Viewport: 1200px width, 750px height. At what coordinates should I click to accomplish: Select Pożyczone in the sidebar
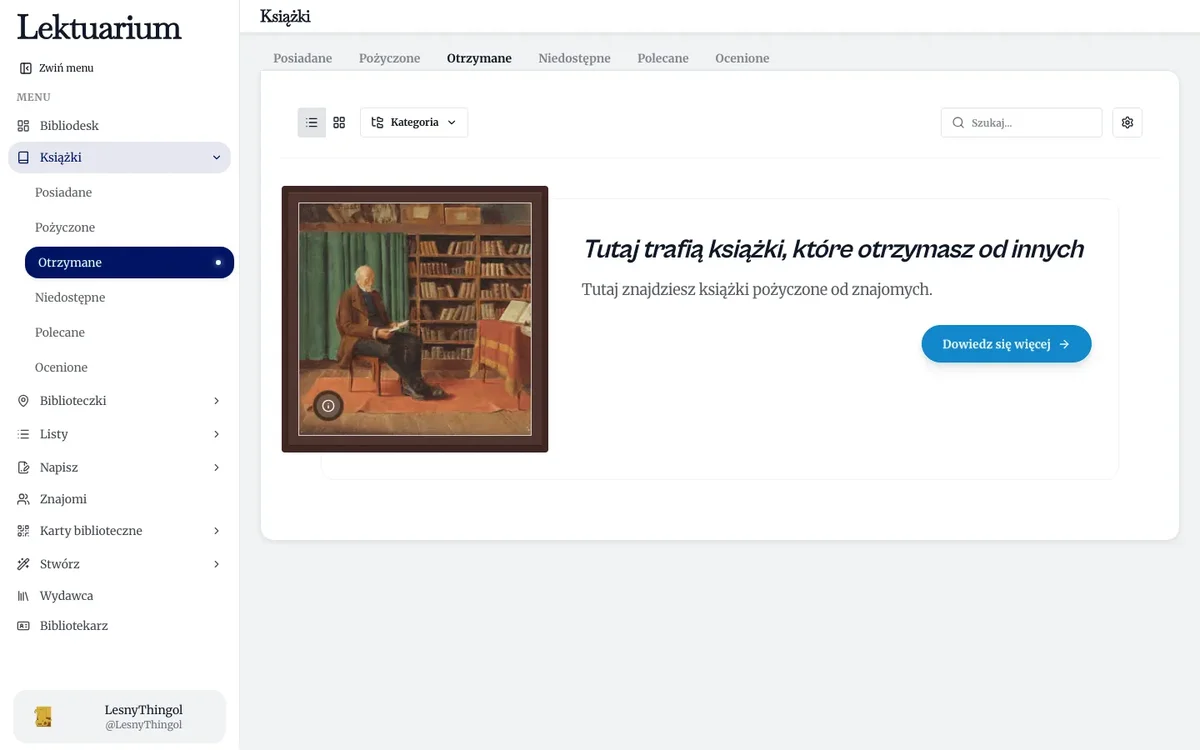tap(129, 227)
